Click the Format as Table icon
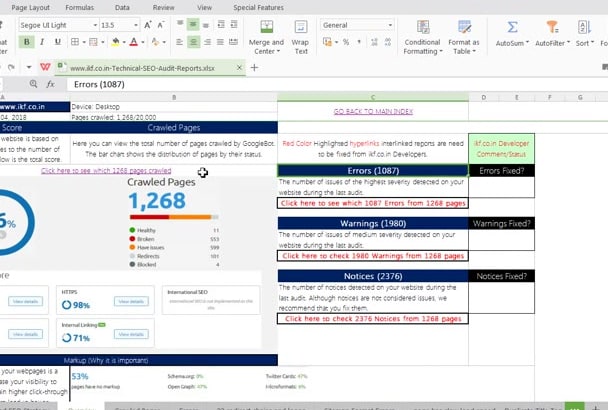608x410 pixels. (x=464, y=28)
